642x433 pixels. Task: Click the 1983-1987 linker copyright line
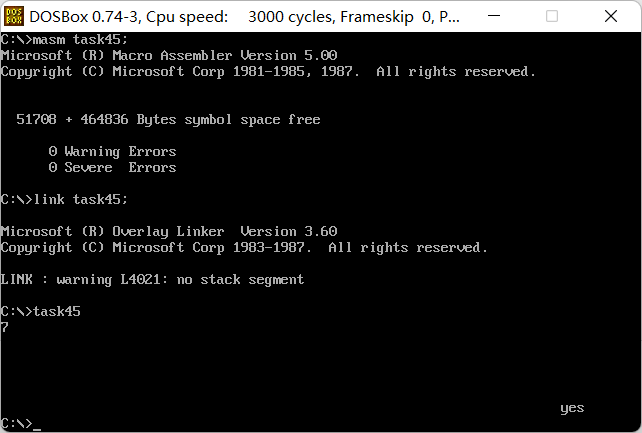coord(244,248)
